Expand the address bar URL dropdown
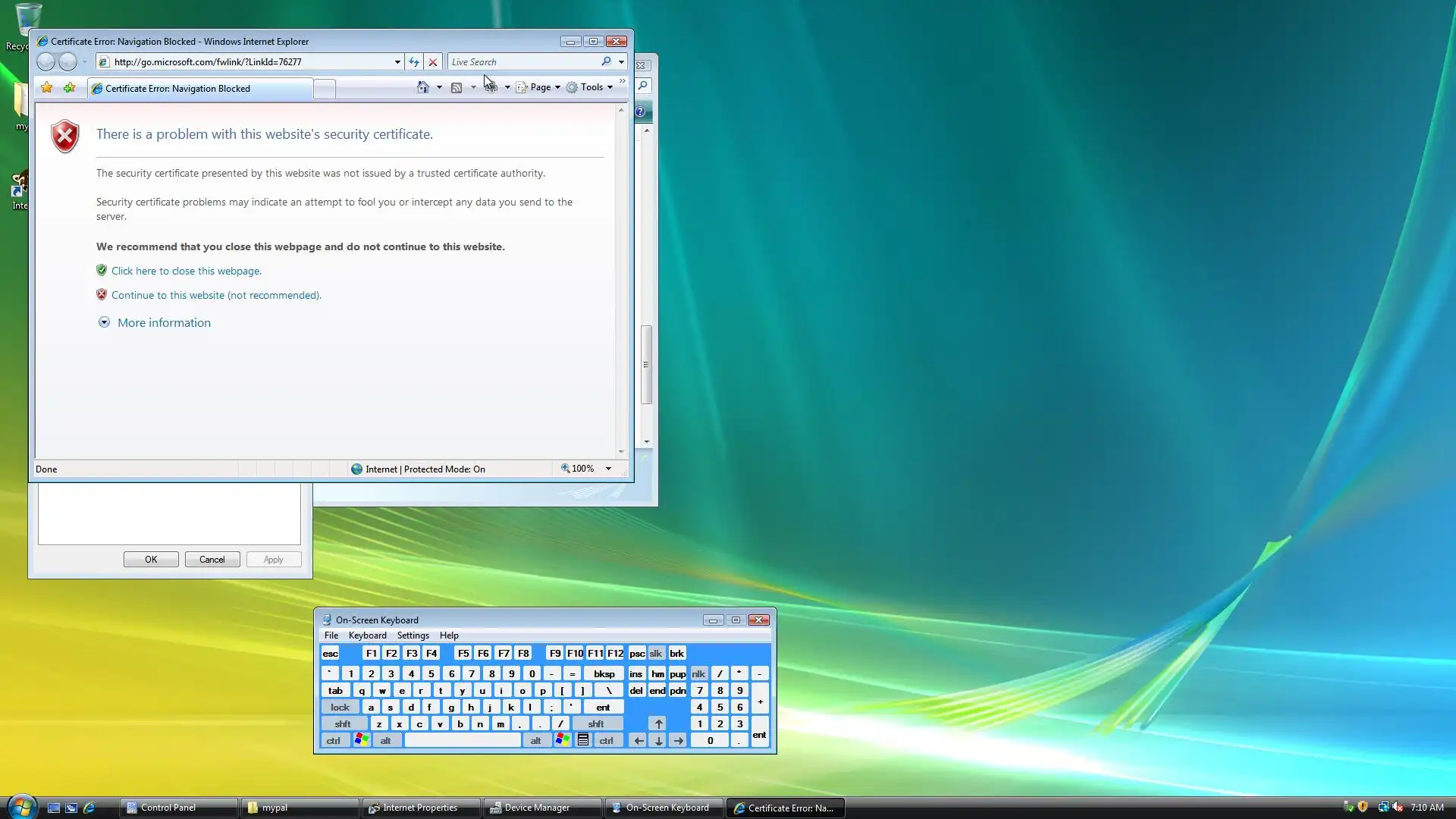 [x=397, y=62]
